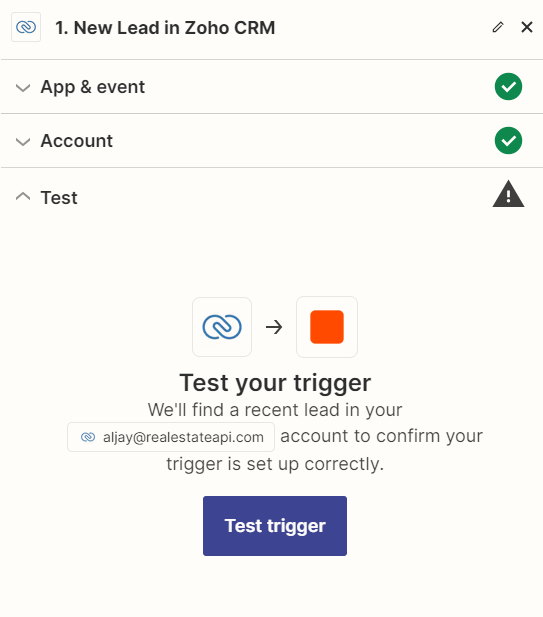Expand the Account section chevron
The image size is (543, 617).
click(x=23, y=141)
